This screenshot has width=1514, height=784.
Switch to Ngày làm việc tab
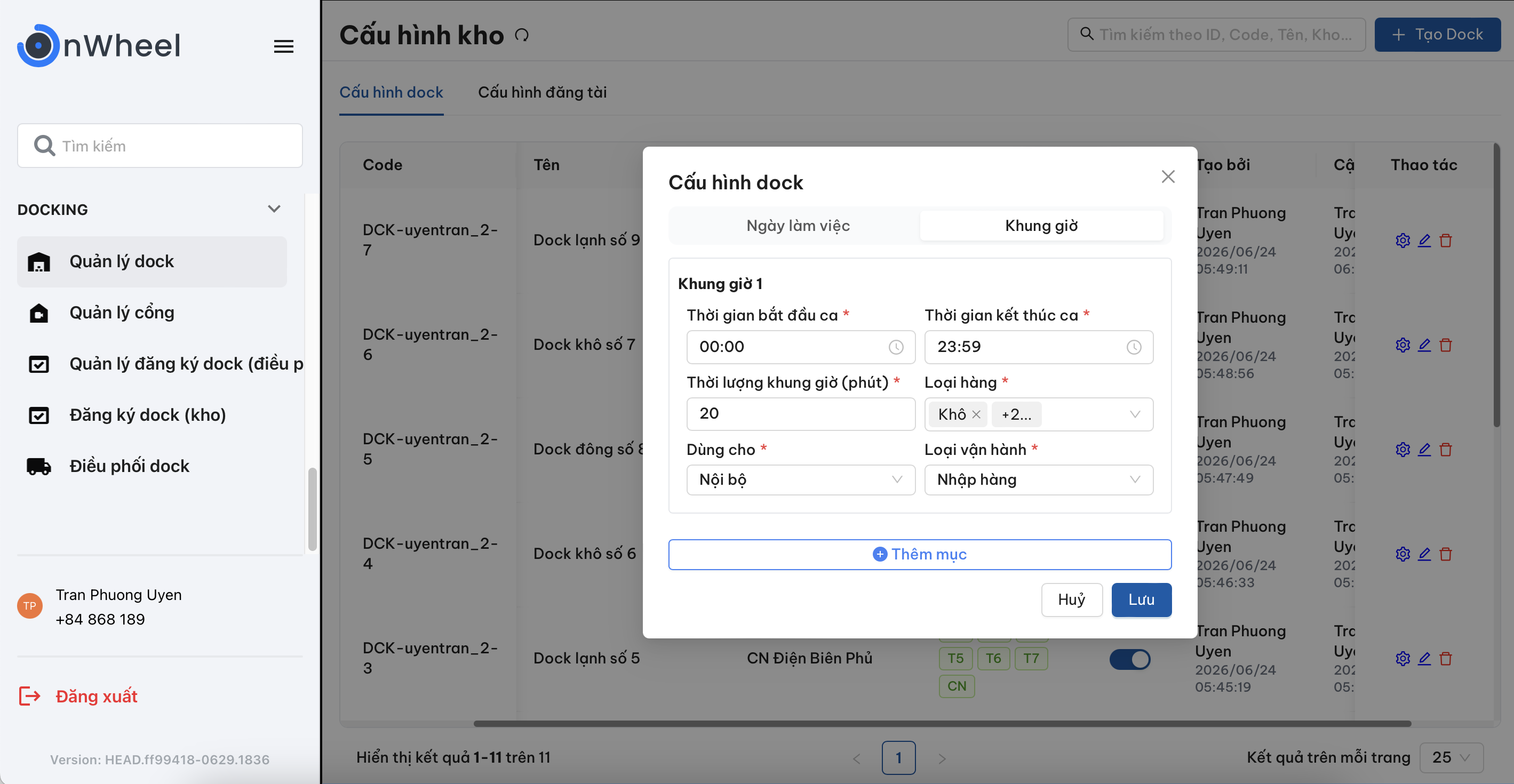pyautogui.click(x=798, y=226)
